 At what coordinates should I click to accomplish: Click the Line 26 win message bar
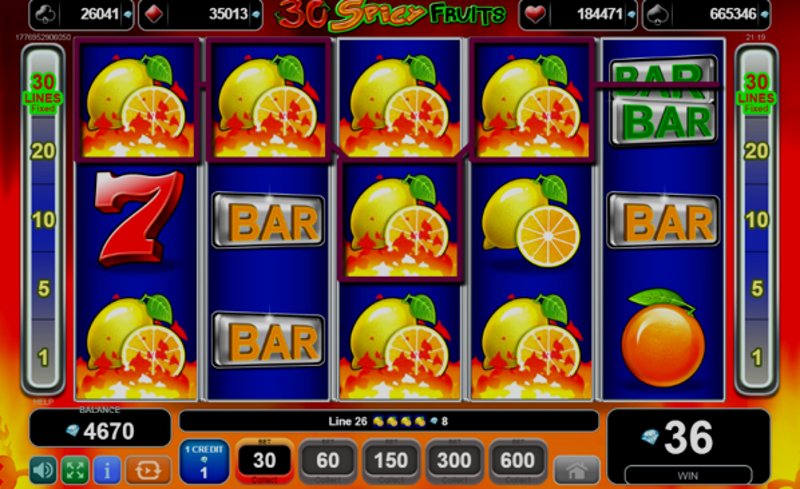click(x=389, y=422)
